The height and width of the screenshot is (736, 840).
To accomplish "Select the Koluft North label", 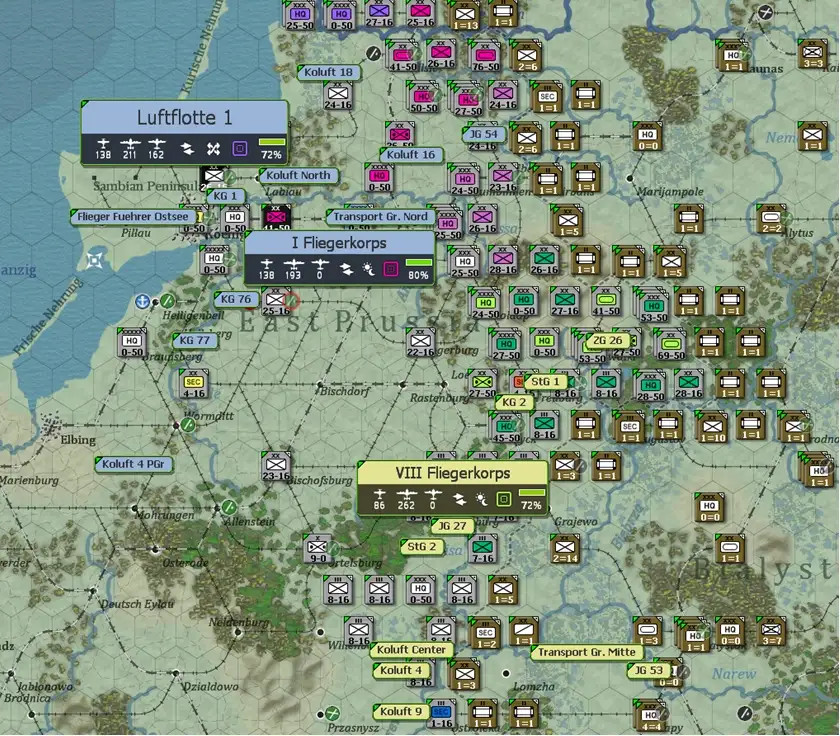I will (298, 175).
